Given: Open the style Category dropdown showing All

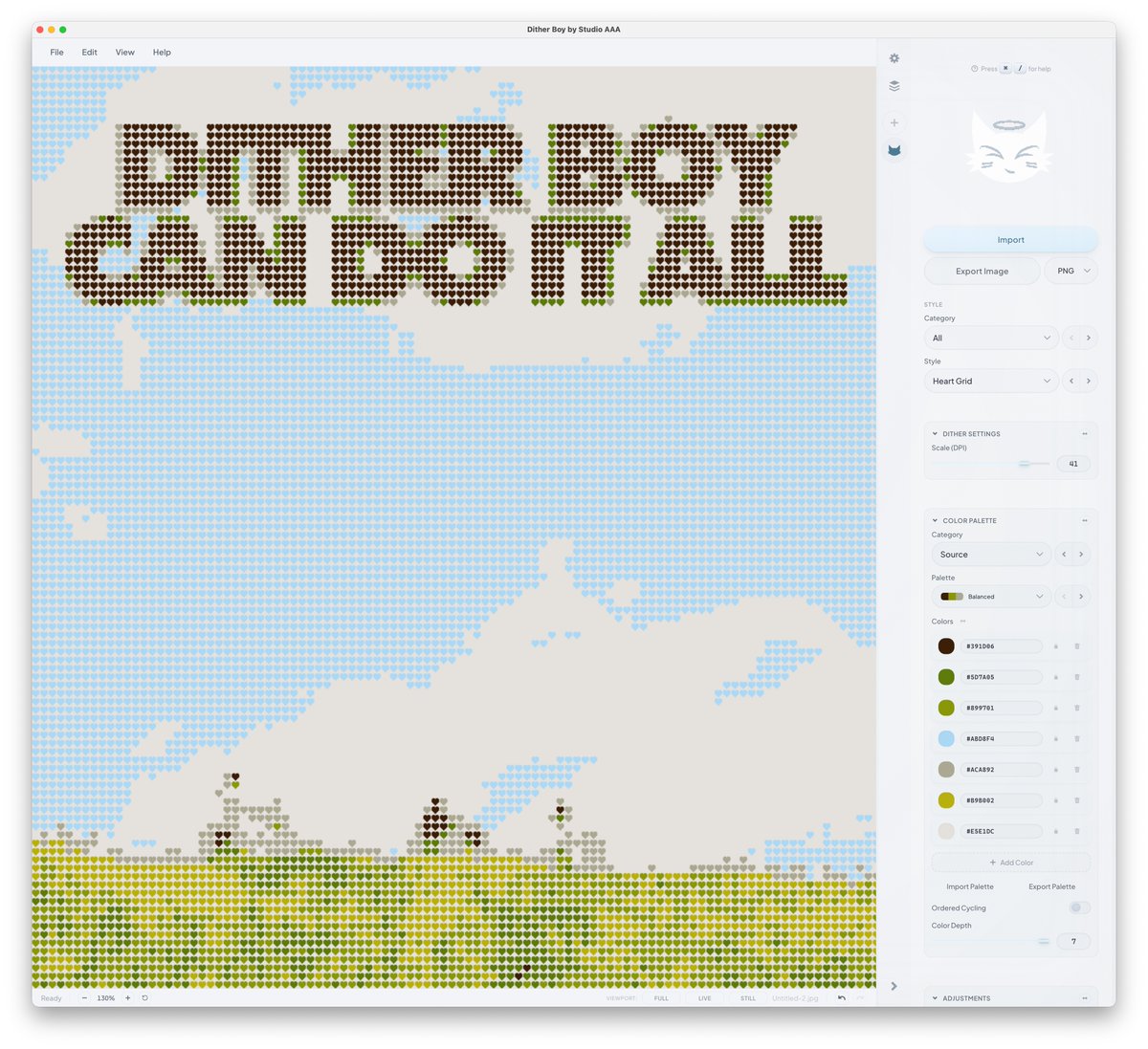Looking at the screenshot, I should pos(991,338).
